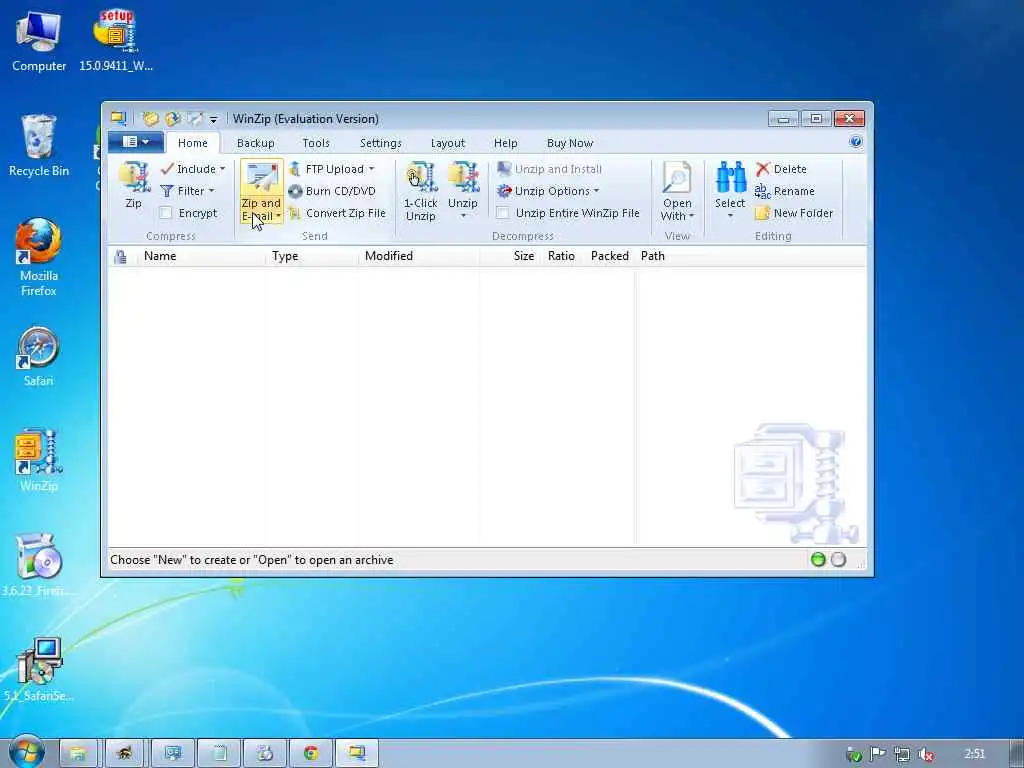Select the Recycle Bin desktop icon
This screenshot has width=1024, height=768.
(39, 146)
